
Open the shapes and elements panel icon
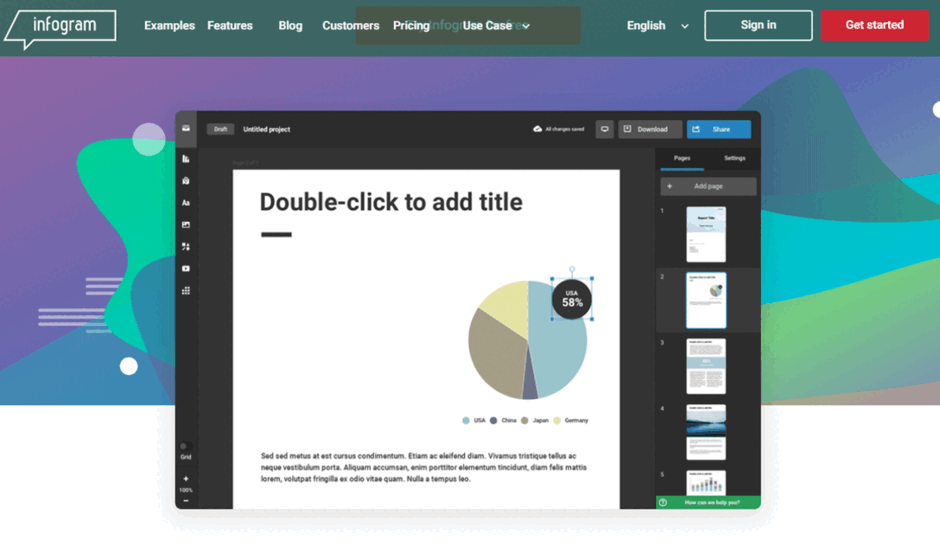pos(186,246)
